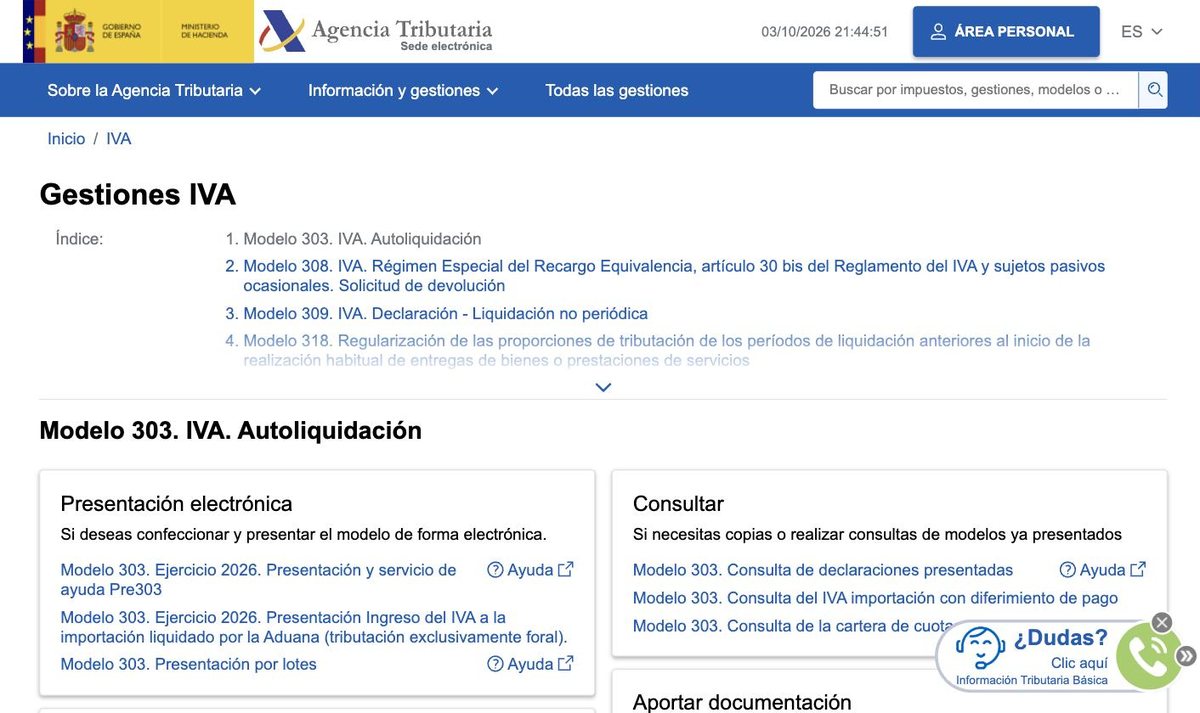This screenshot has width=1200, height=713.
Task: Open Consulta de la cartera de cuotas
Action: (792, 626)
